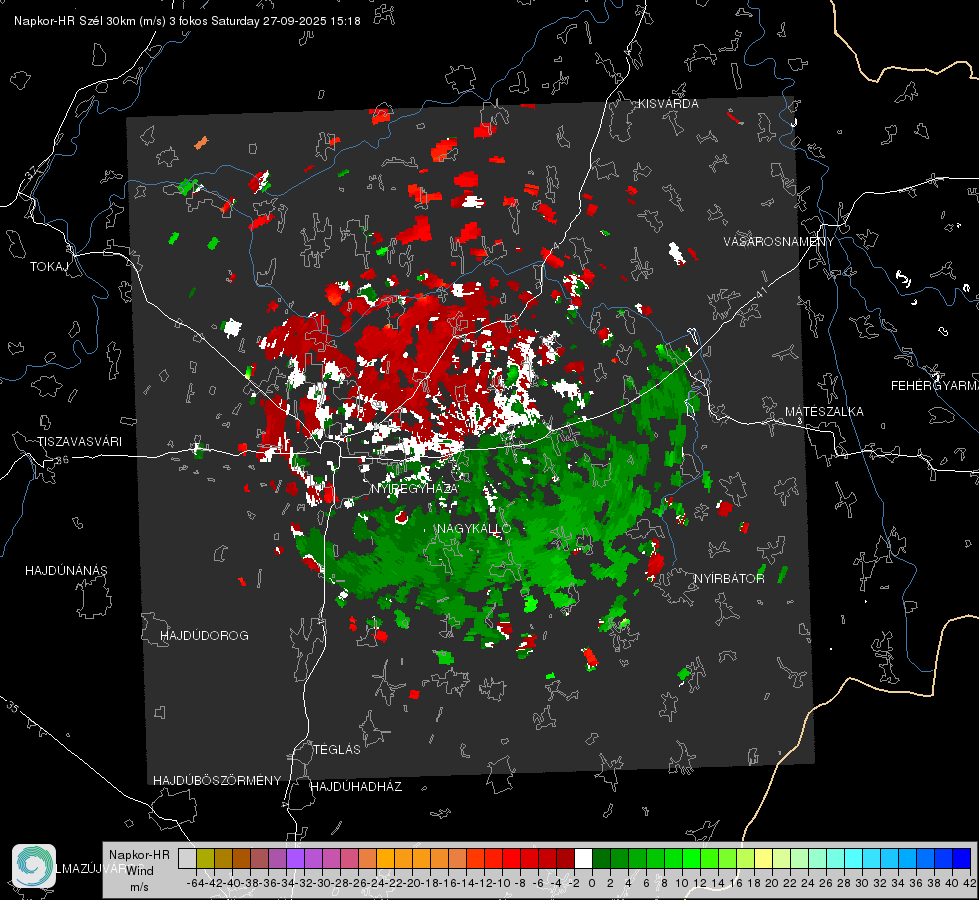979x900 pixels.
Task: Select the HAJDÚNÁNÁS label
Action: [x=66, y=571]
